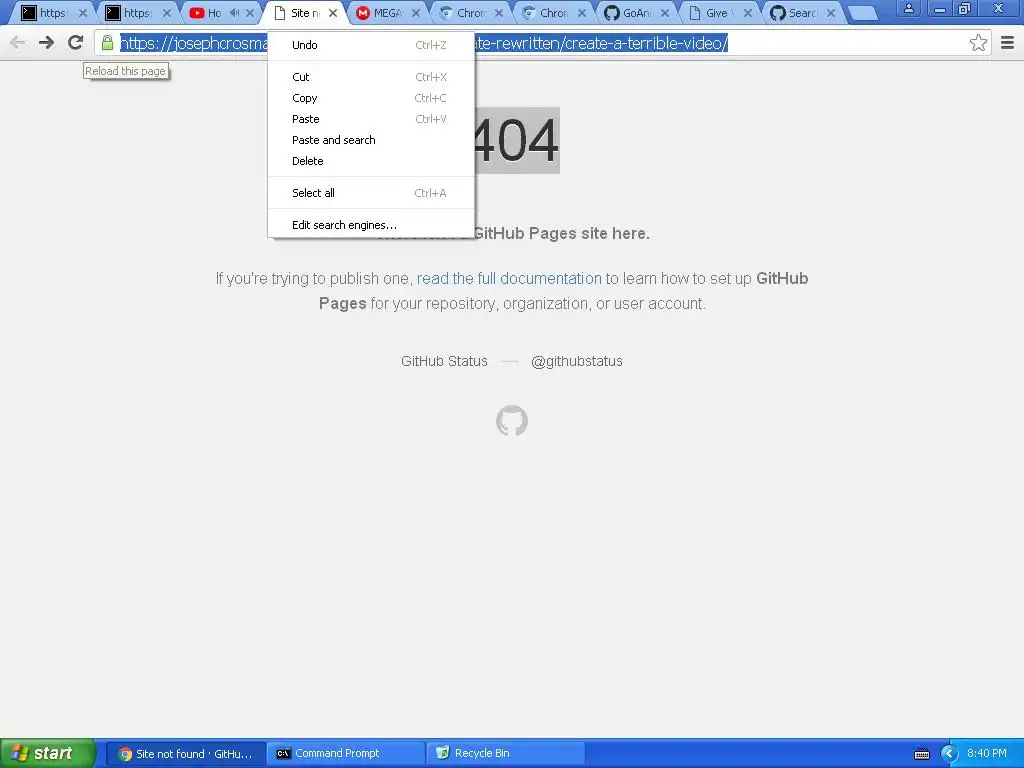Viewport: 1024px width, 768px height.
Task: Choose Paste in the context menu
Action: (x=371, y=119)
